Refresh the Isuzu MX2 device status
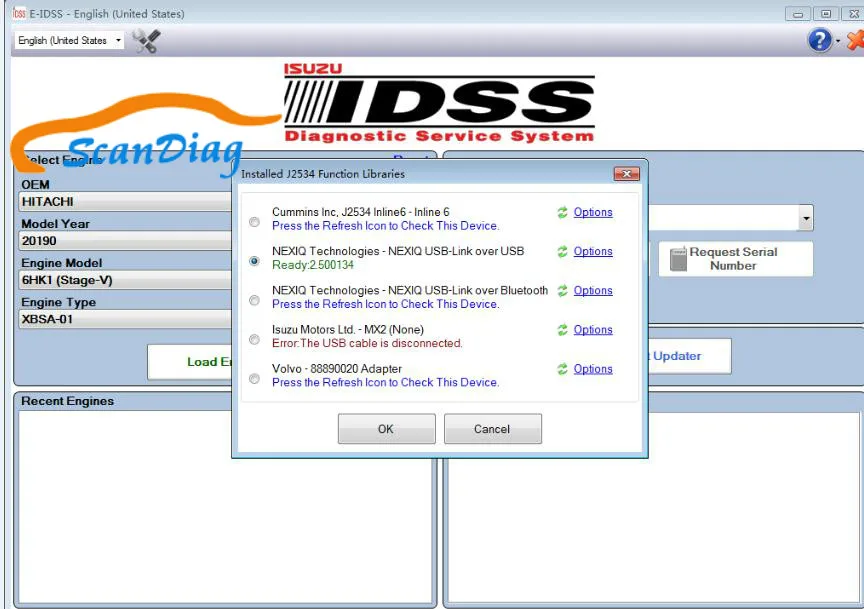This screenshot has height=609, width=864. (562, 330)
